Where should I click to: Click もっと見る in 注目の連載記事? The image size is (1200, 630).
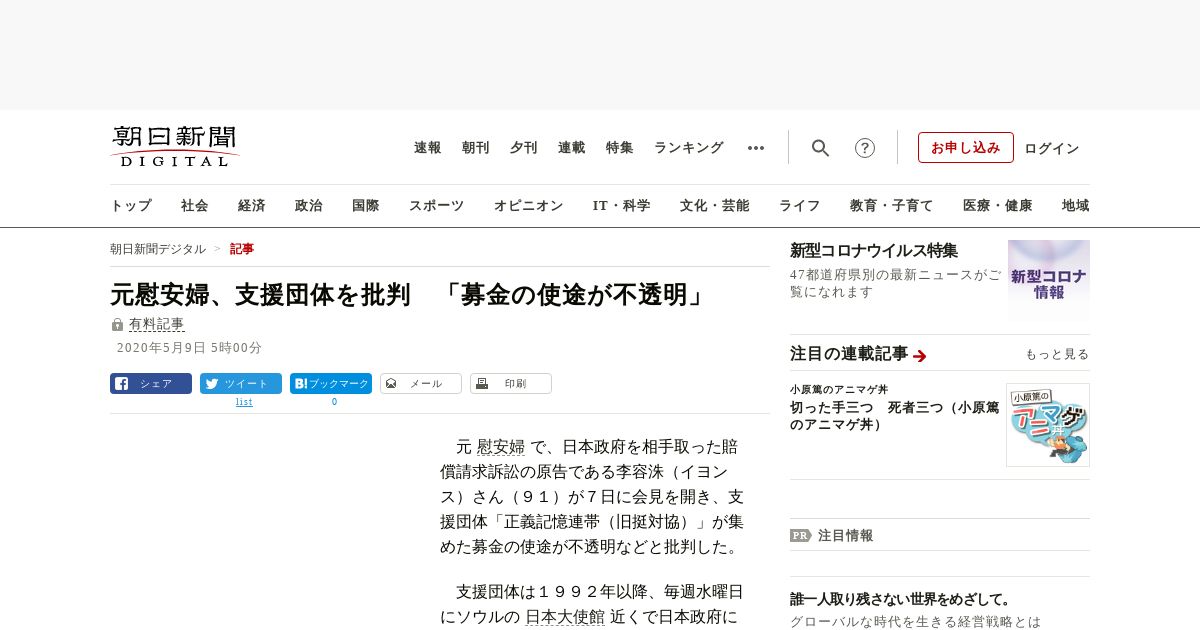pyautogui.click(x=1057, y=354)
